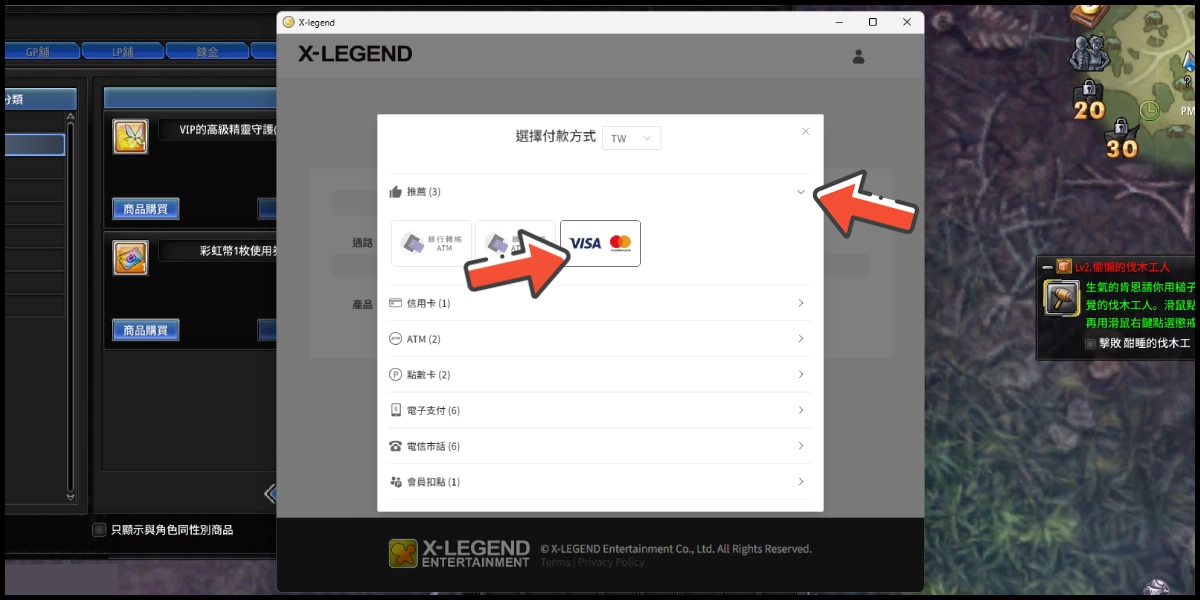Click the credit card icon beside 信用卡 (1)
The width and height of the screenshot is (1200, 600).
click(x=395, y=303)
